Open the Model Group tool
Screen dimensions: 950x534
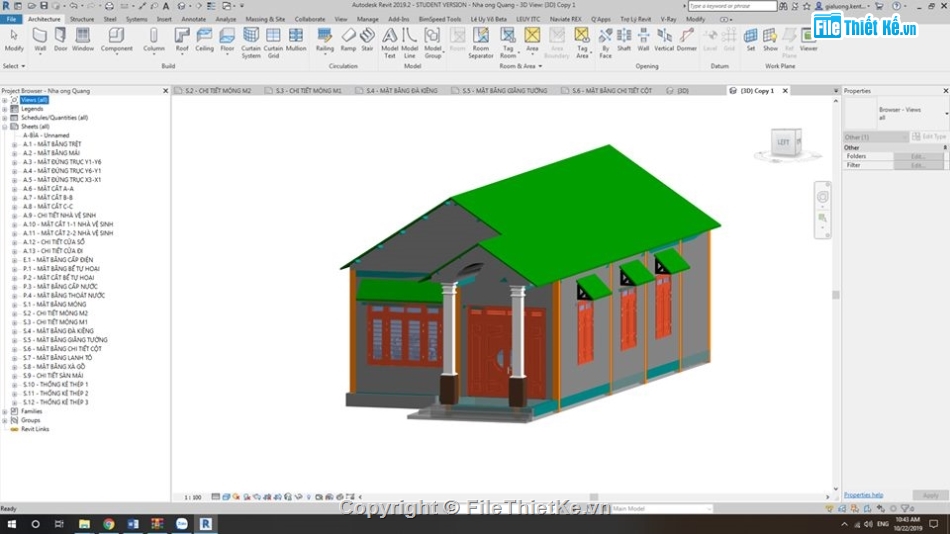point(433,42)
